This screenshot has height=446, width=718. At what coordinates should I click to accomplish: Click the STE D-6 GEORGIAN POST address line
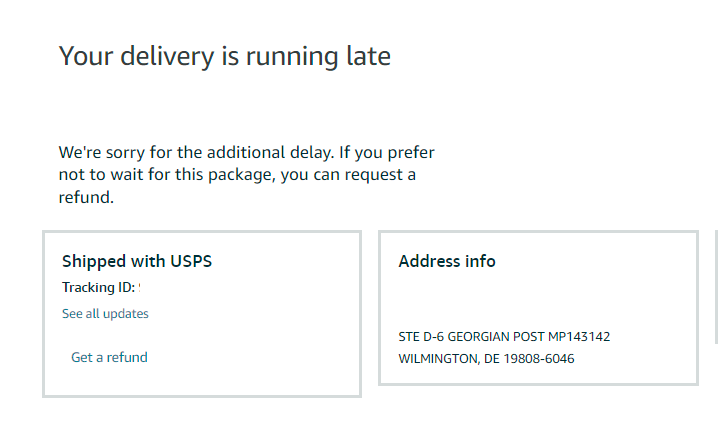pos(504,337)
